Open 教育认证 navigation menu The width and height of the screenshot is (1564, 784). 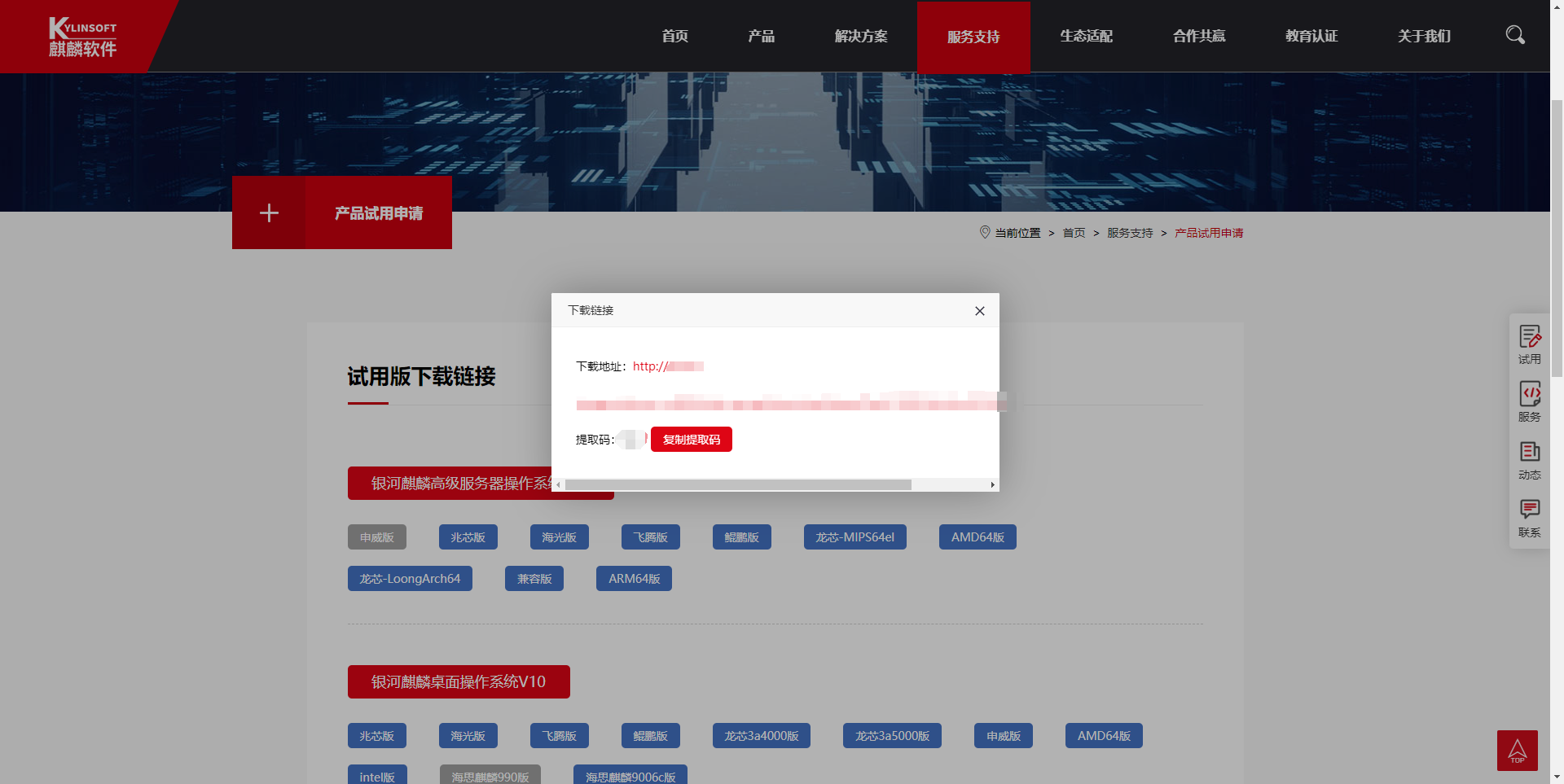1311,36
